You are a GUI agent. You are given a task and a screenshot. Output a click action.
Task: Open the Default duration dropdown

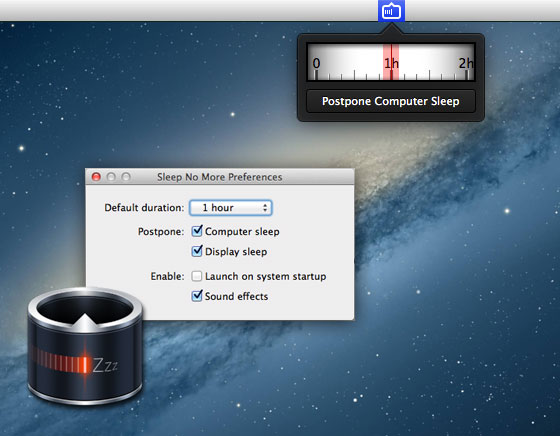[231, 208]
